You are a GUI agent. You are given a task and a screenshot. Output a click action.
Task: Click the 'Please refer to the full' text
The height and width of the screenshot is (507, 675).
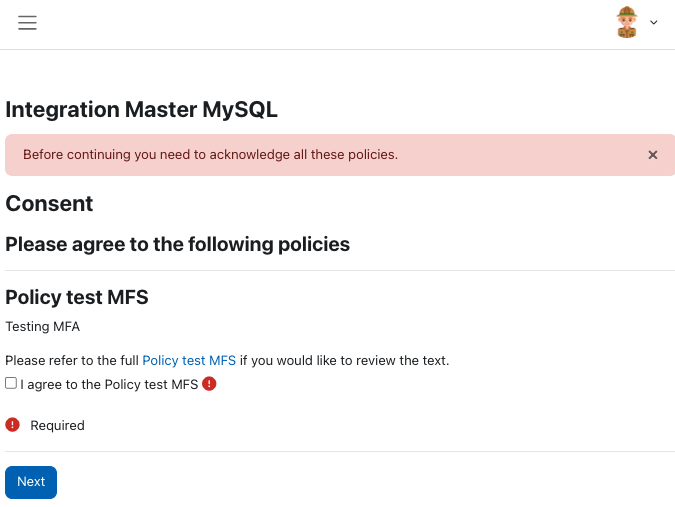tap(72, 360)
